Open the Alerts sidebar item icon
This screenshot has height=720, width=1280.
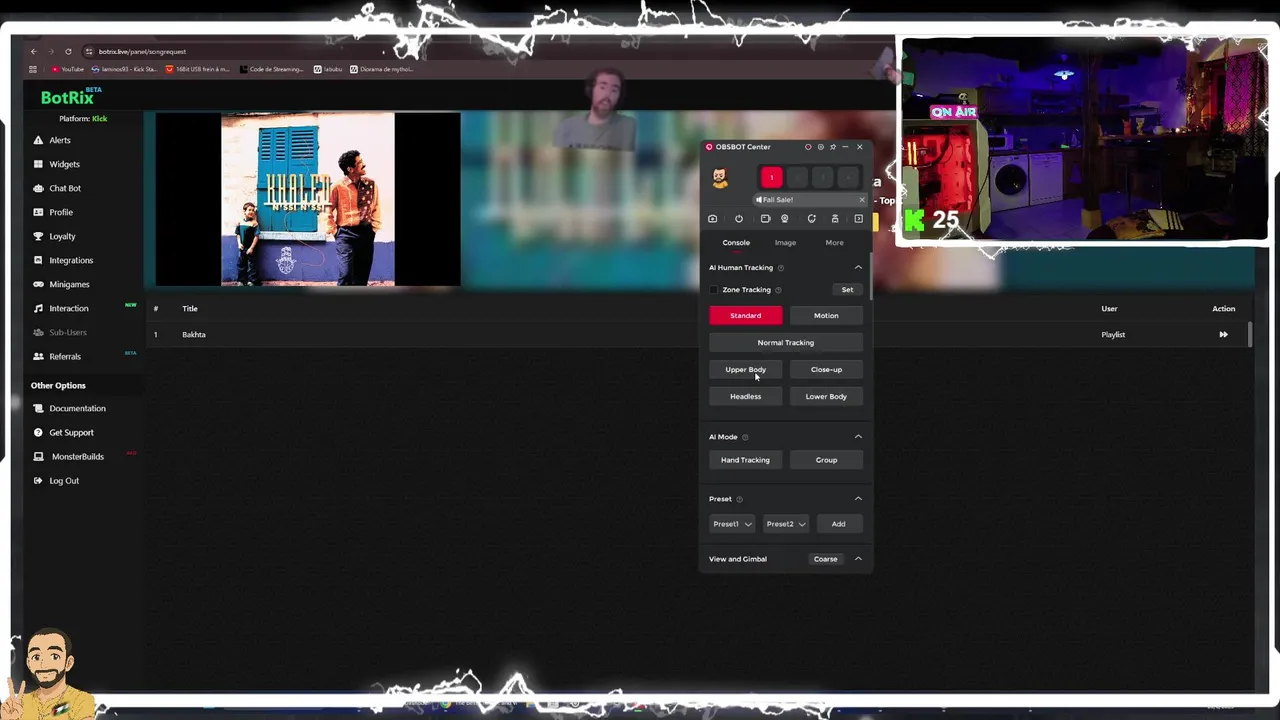pos(38,140)
